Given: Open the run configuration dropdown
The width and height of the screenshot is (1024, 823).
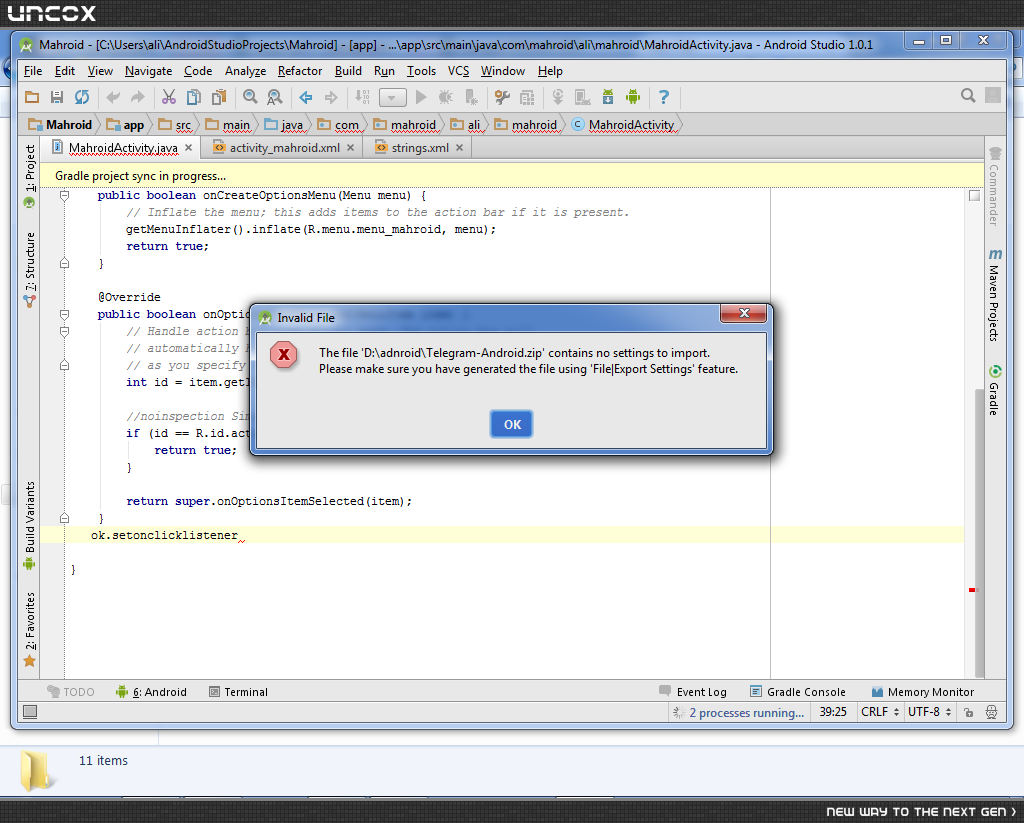Looking at the screenshot, I should pyautogui.click(x=392, y=98).
